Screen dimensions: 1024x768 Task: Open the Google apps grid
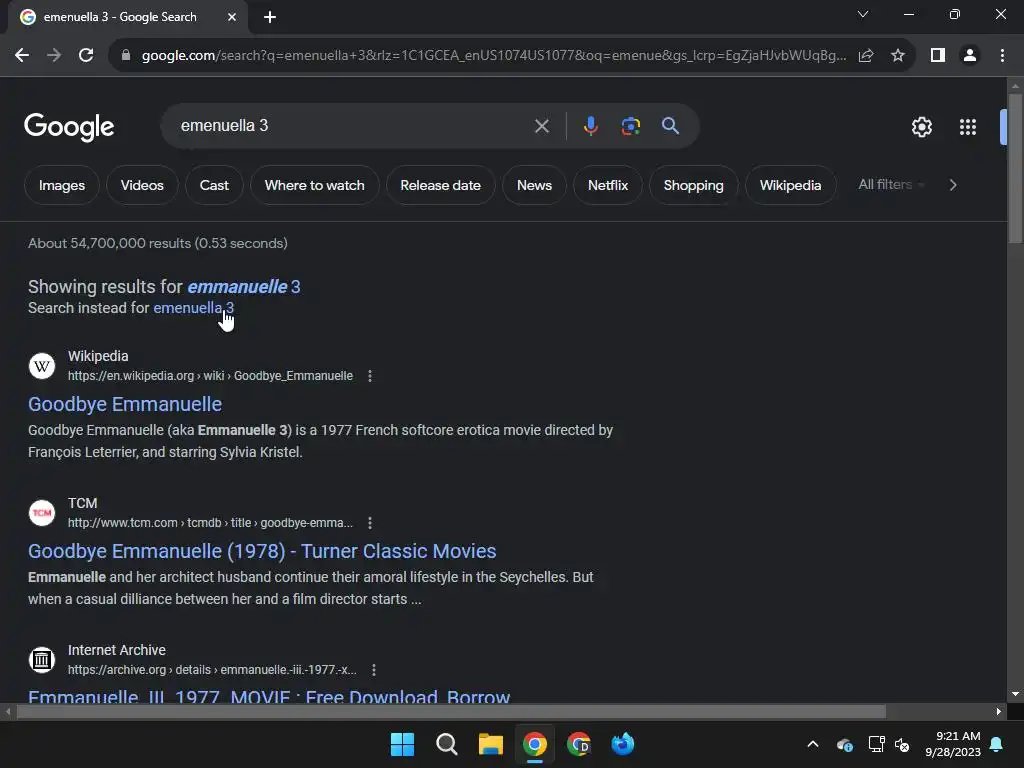(x=968, y=127)
